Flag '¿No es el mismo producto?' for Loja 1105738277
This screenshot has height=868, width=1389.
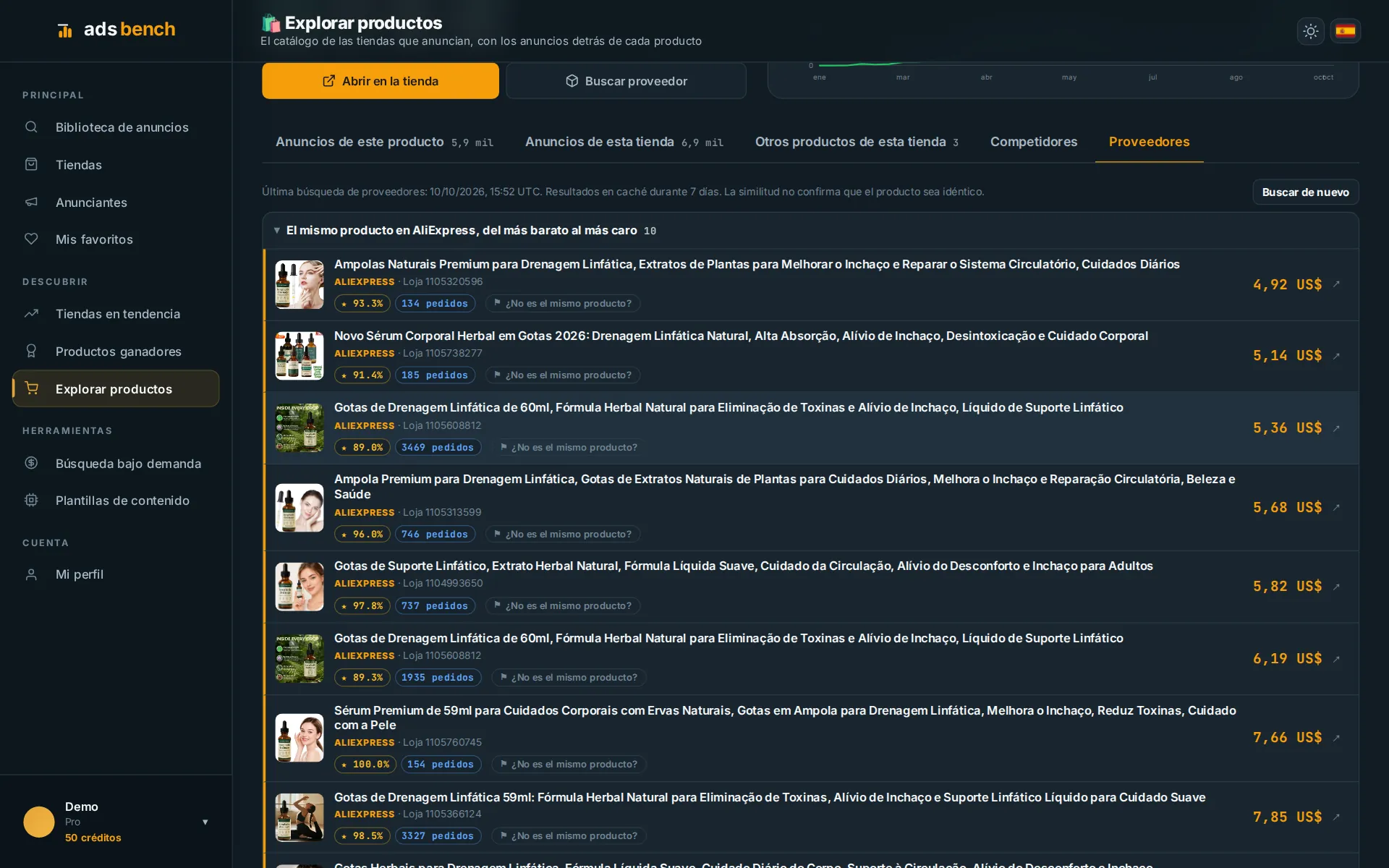click(x=562, y=375)
